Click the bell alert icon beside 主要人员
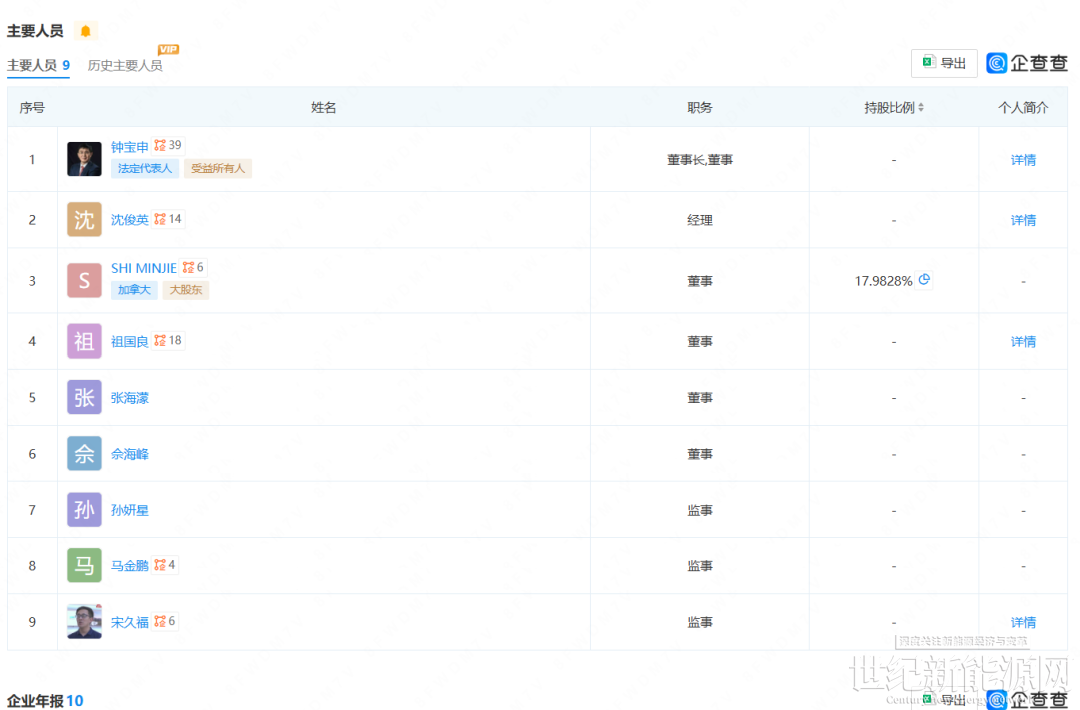The height and width of the screenshot is (710, 1080). (85, 31)
